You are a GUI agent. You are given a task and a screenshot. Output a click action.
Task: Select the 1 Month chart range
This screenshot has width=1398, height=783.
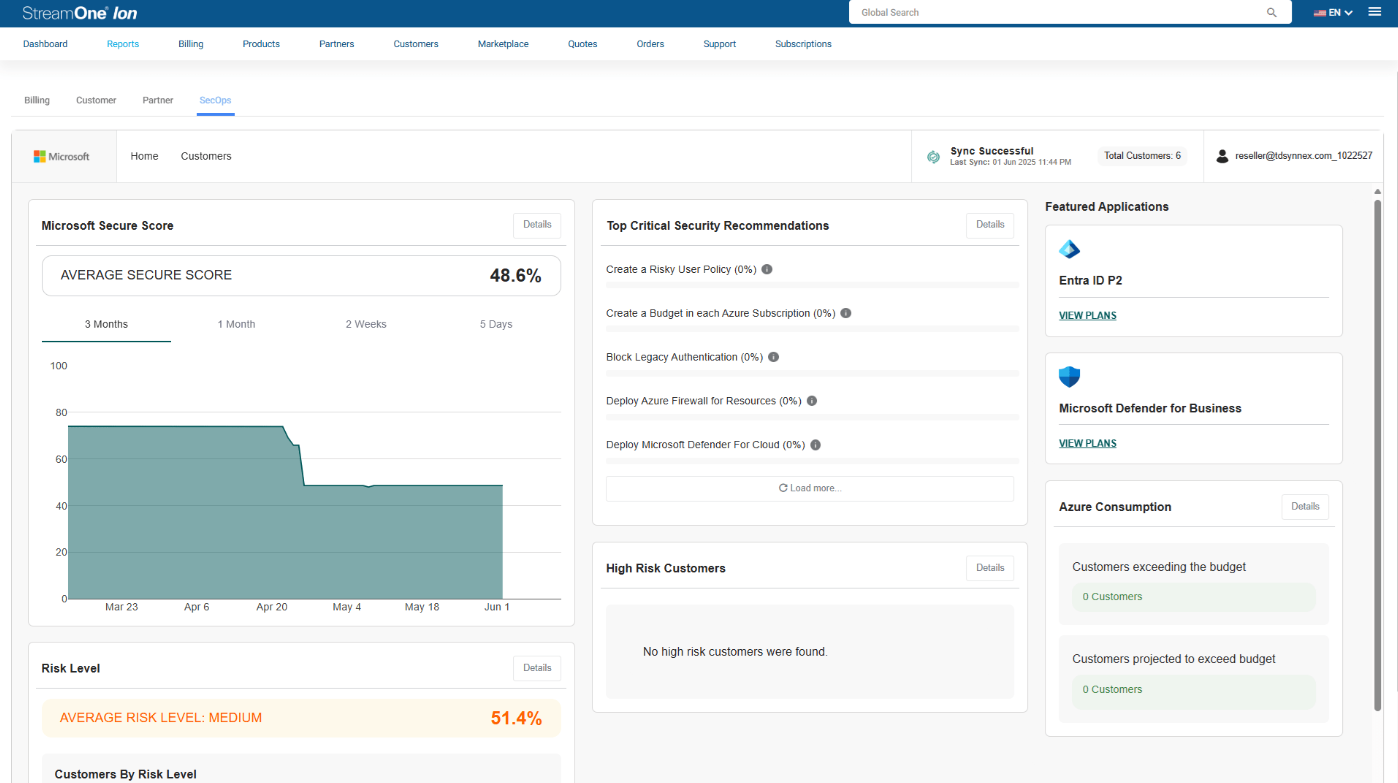point(236,324)
